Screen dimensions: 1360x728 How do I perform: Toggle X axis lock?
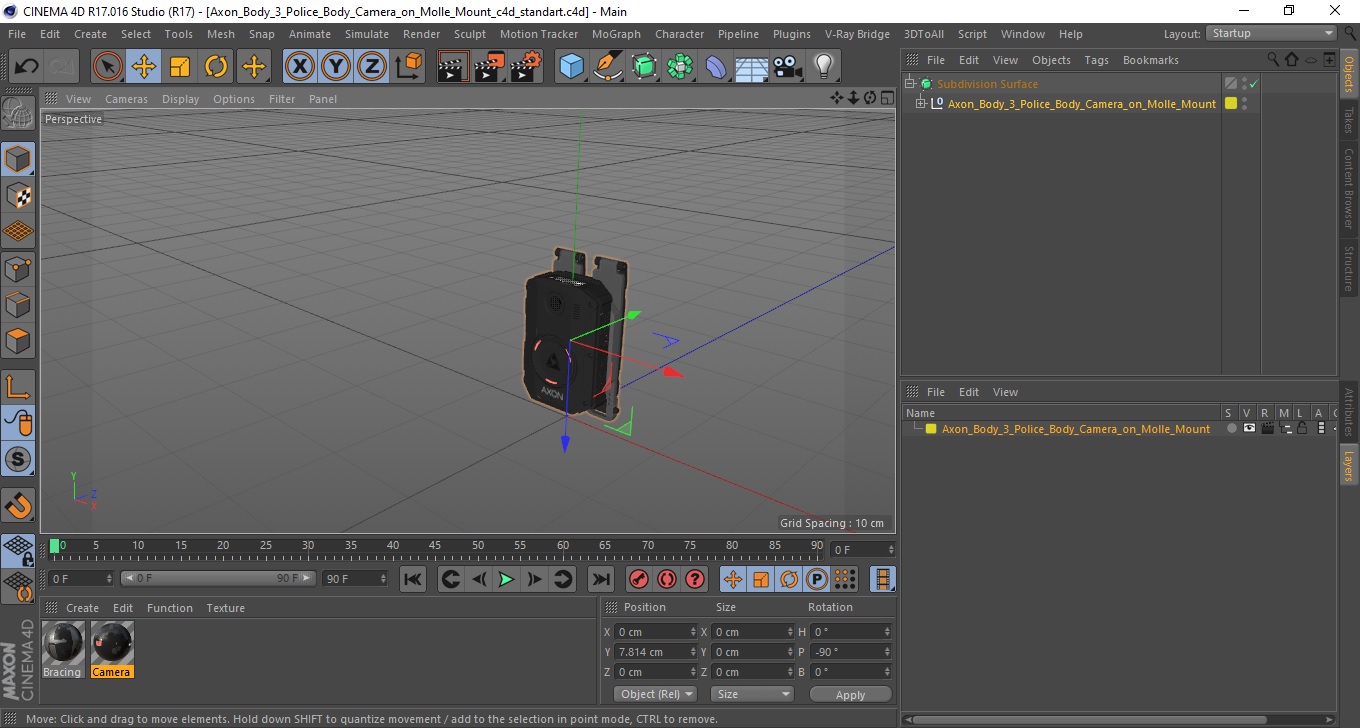(300, 67)
